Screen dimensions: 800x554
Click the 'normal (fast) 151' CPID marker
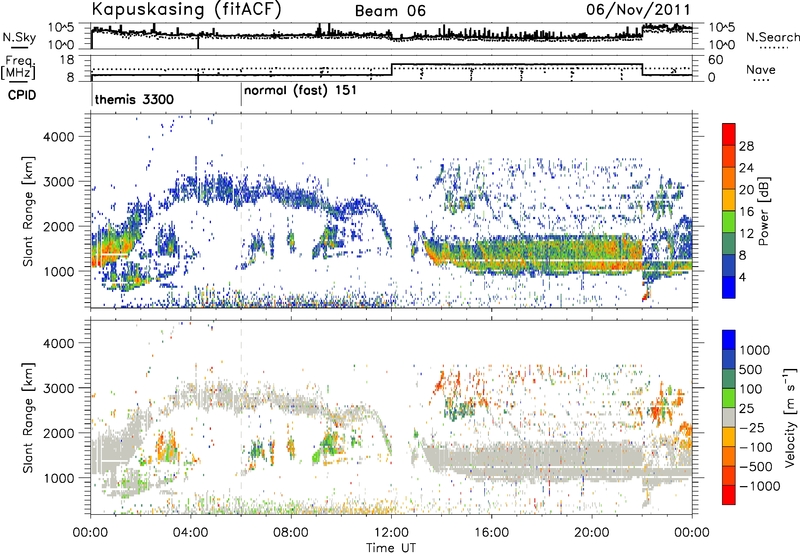click(300, 91)
